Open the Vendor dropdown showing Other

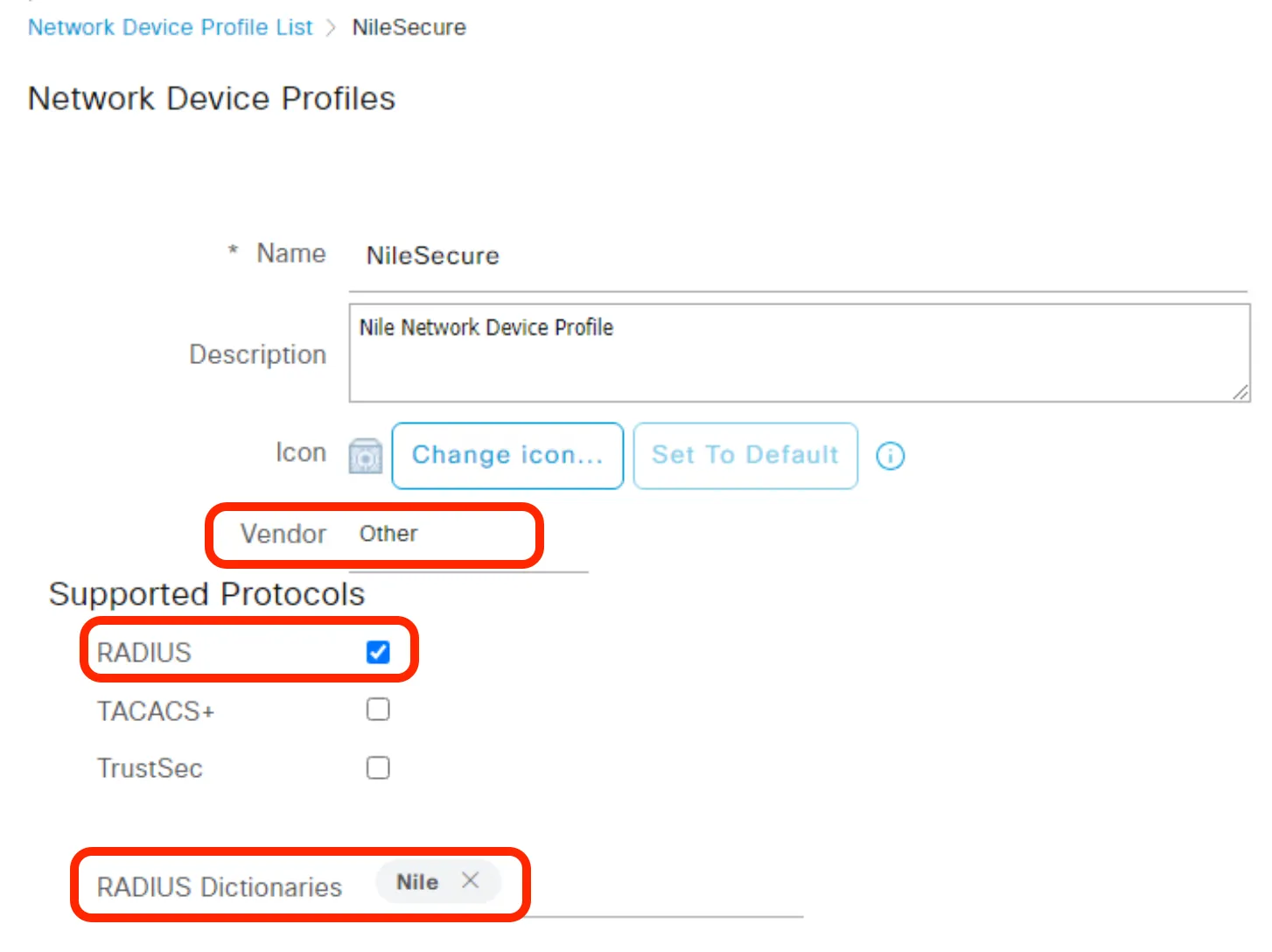click(468, 535)
